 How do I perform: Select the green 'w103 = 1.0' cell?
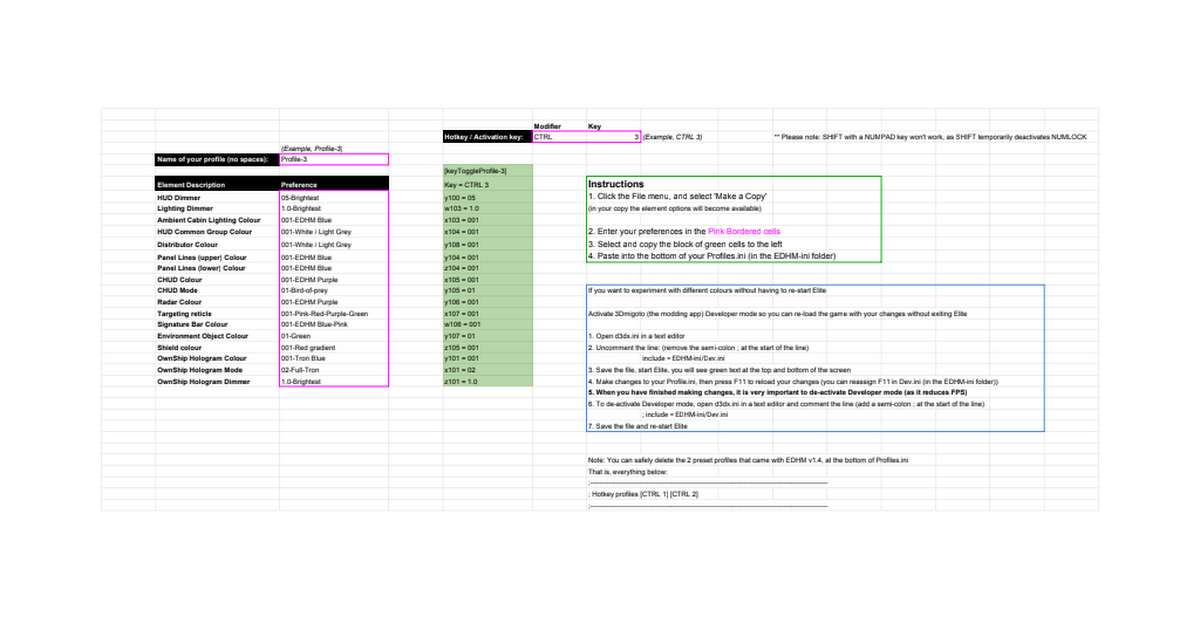coord(487,209)
